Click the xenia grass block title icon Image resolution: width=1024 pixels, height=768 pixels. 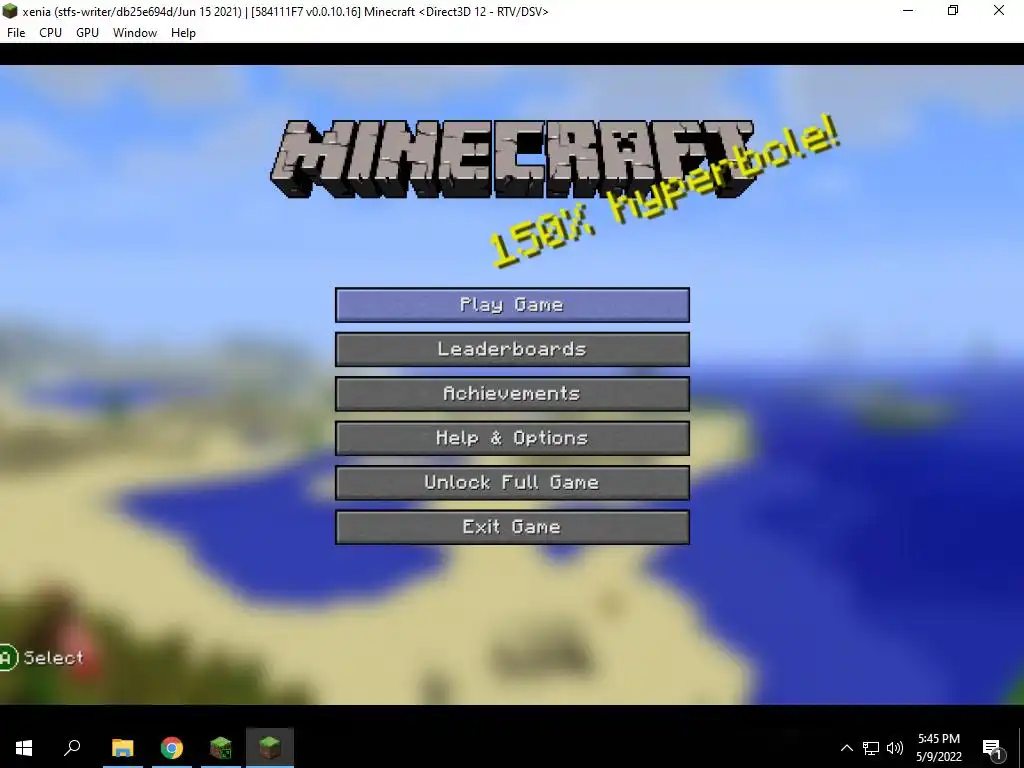[x=10, y=11]
